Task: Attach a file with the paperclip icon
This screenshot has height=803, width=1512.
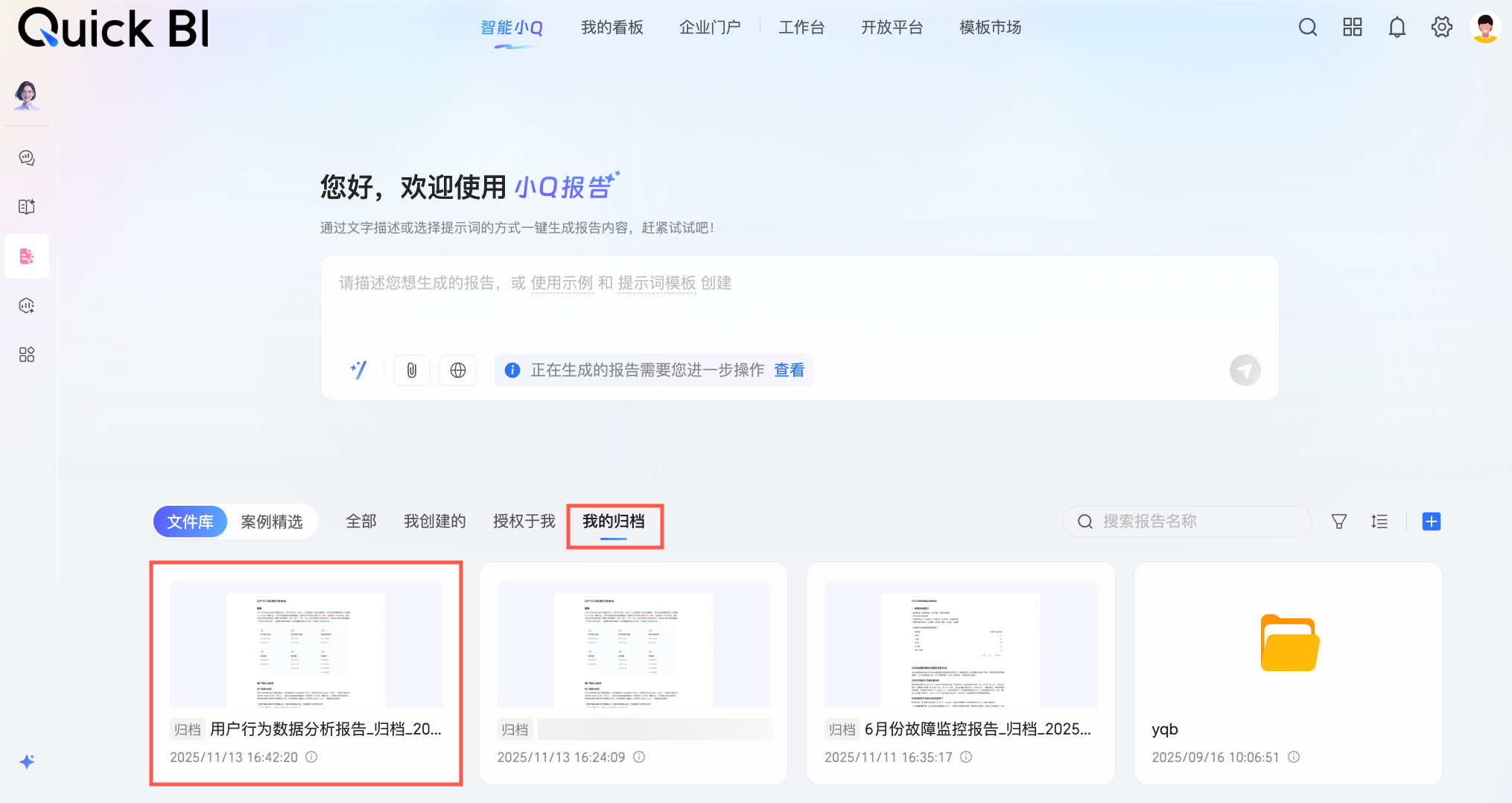Action: [412, 370]
